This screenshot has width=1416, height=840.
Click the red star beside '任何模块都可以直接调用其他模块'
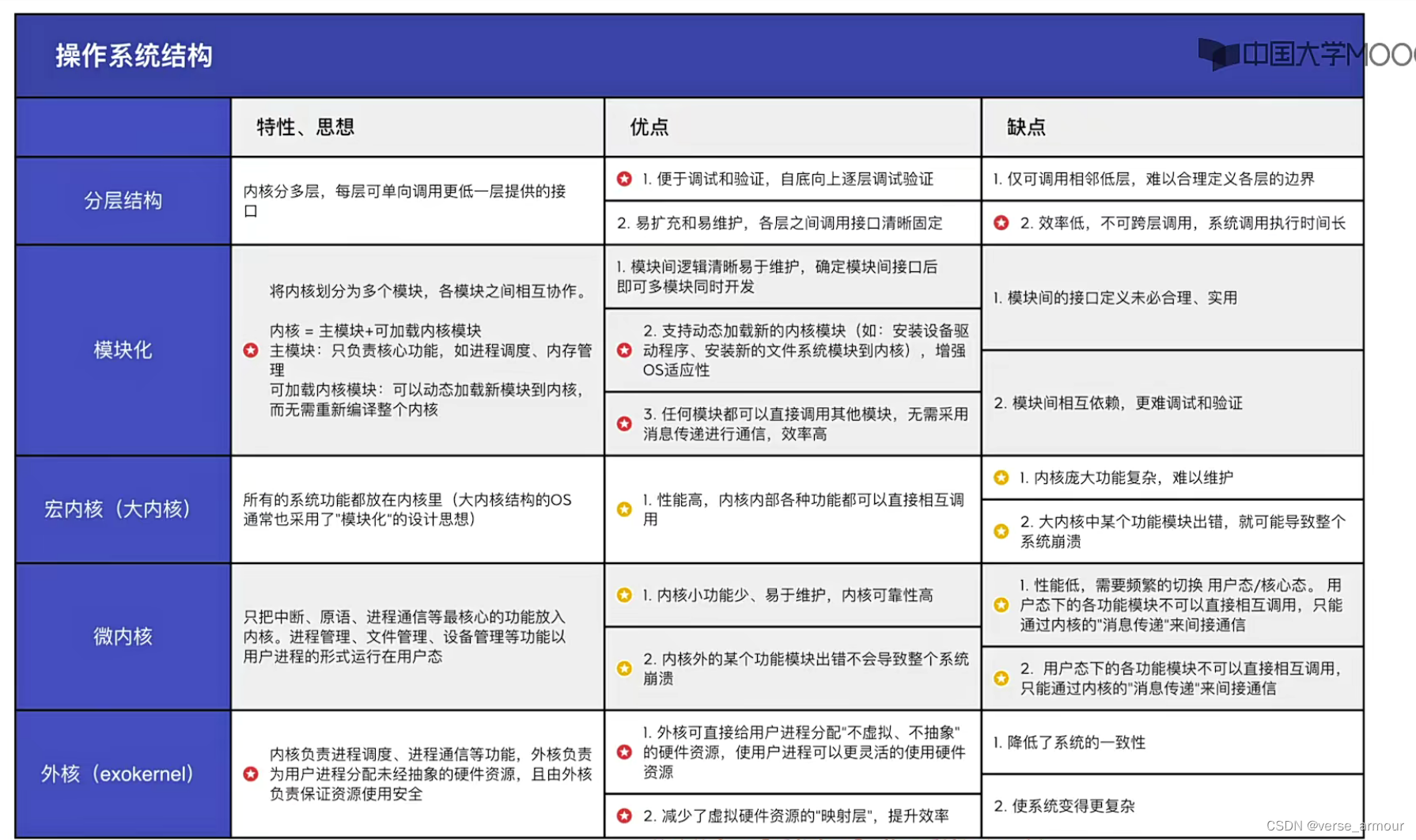tap(624, 424)
